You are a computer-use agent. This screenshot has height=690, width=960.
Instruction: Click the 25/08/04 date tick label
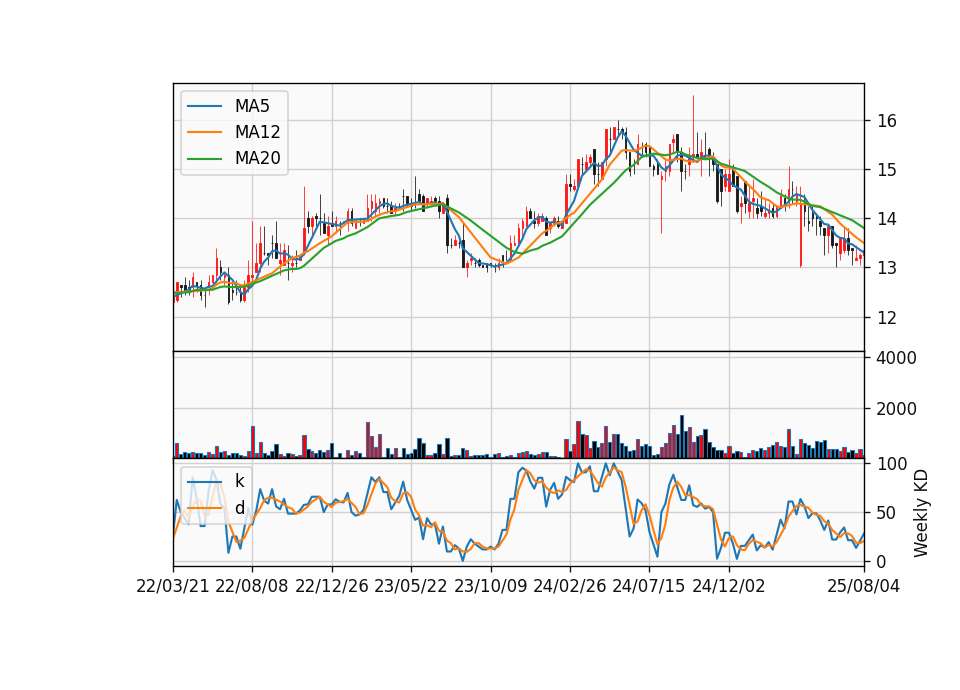tap(864, 586)
